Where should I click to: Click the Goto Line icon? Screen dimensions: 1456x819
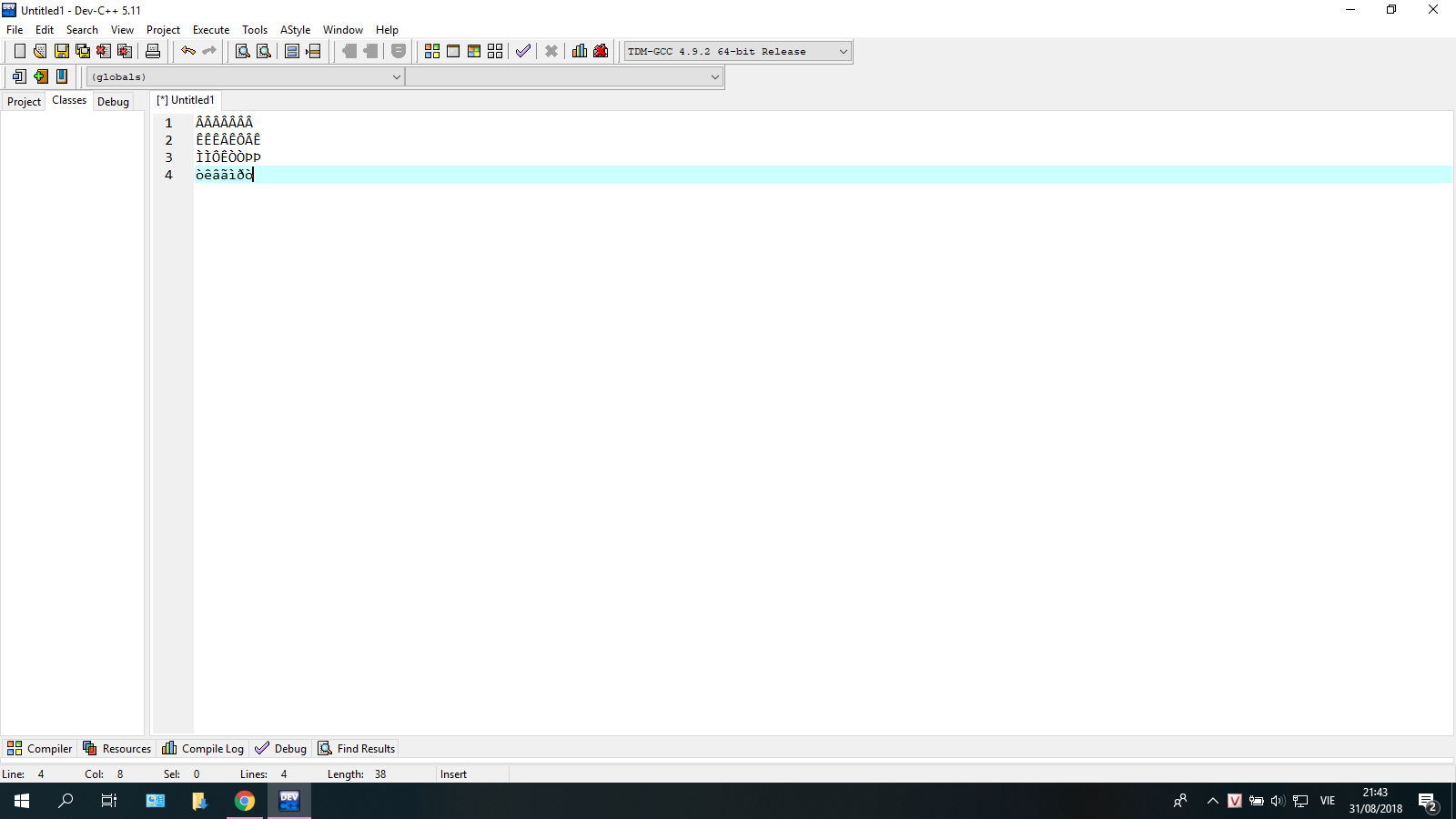(x=313, y=51)
